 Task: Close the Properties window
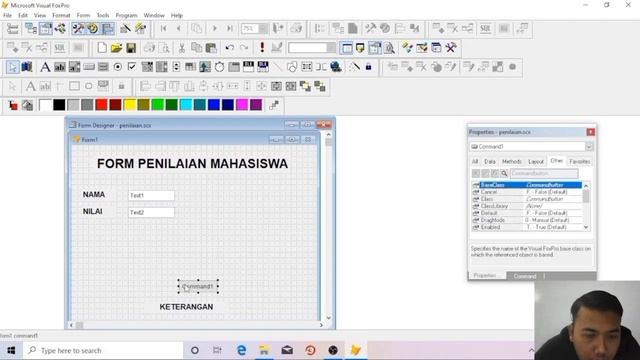[591, 132]
